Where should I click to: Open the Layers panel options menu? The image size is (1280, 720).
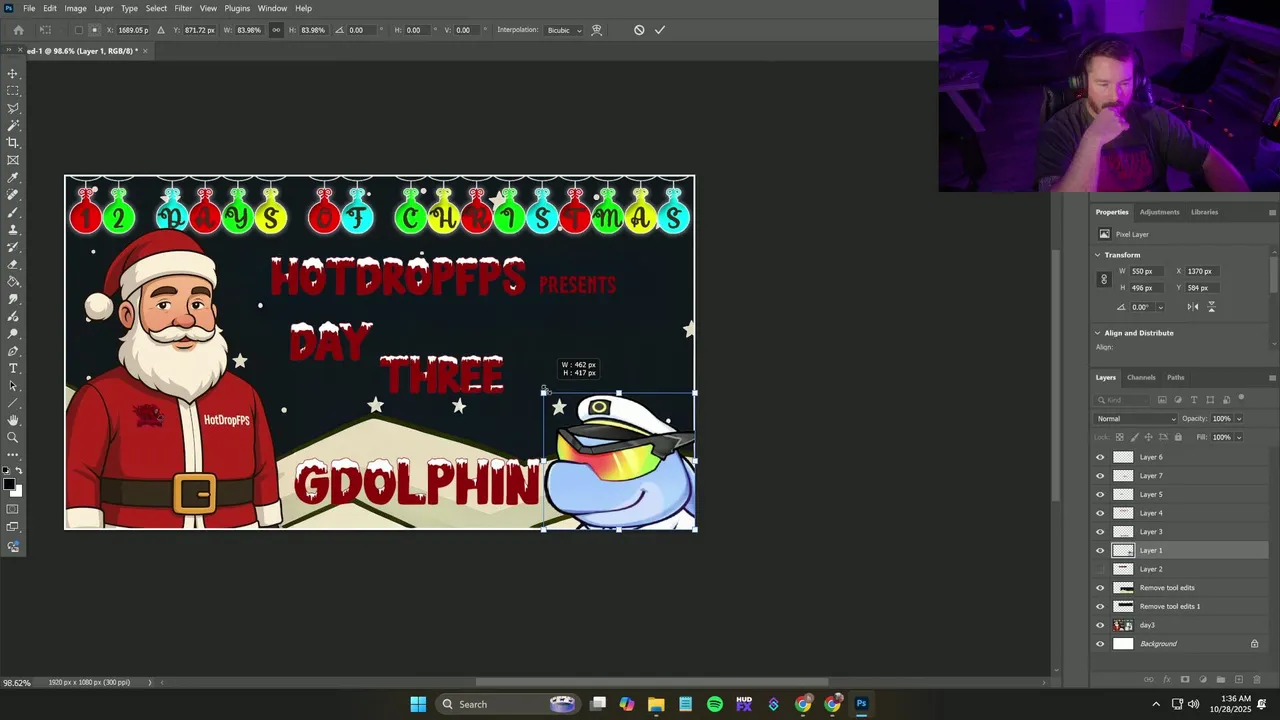1272,378
